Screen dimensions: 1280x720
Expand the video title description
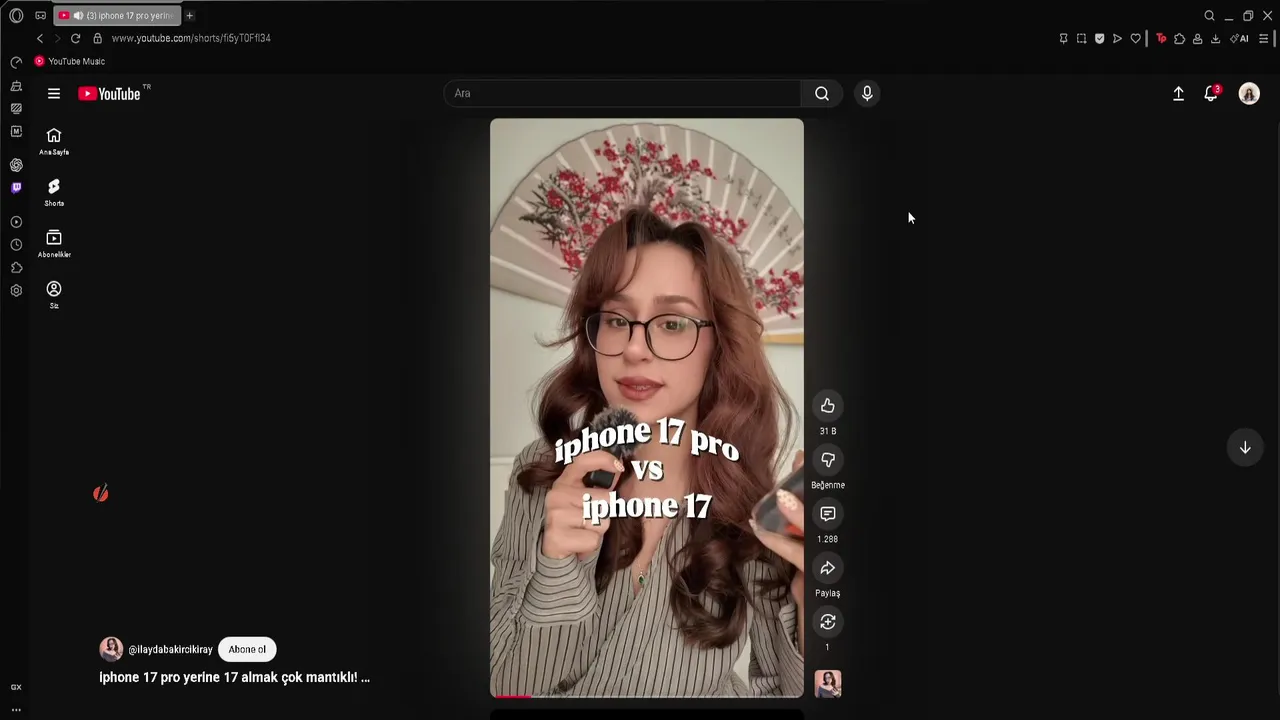coord(234,677)
